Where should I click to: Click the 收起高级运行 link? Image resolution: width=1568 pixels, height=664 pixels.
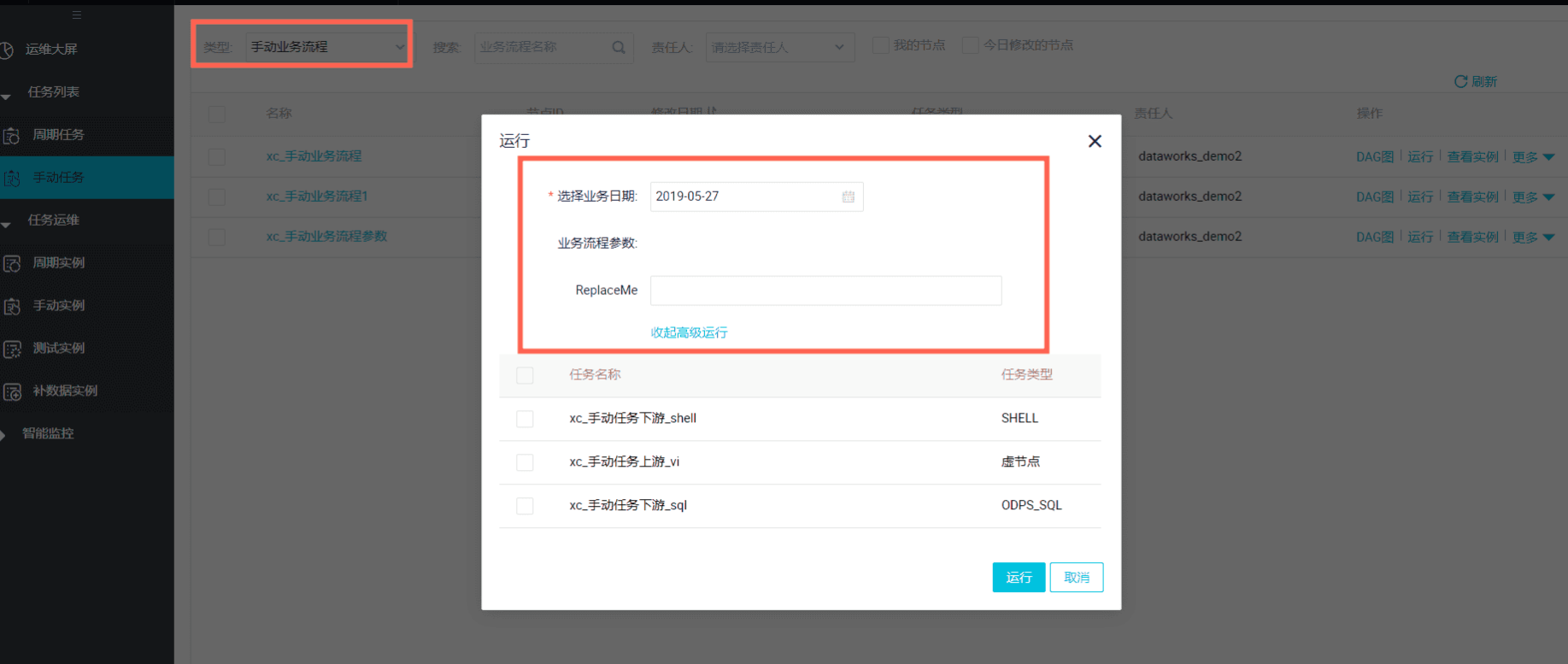tap(689, 332)
